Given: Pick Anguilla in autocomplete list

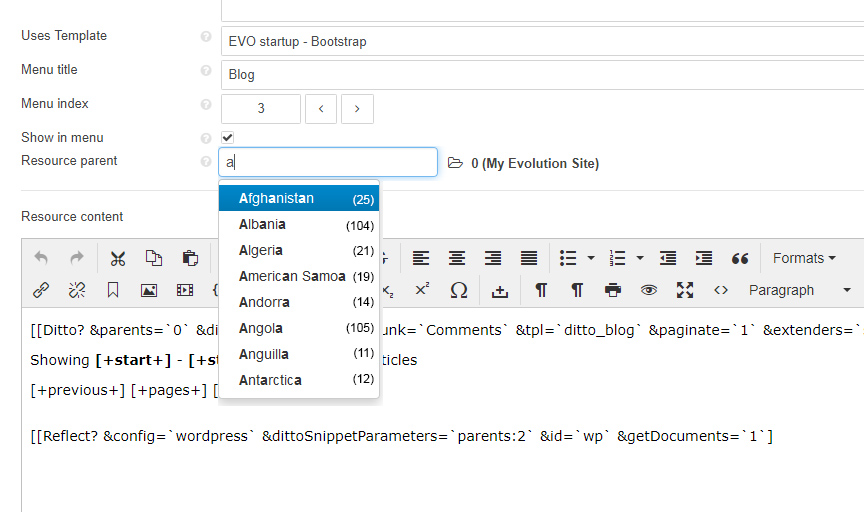Looking at the screenshot, I should [299, 354].
